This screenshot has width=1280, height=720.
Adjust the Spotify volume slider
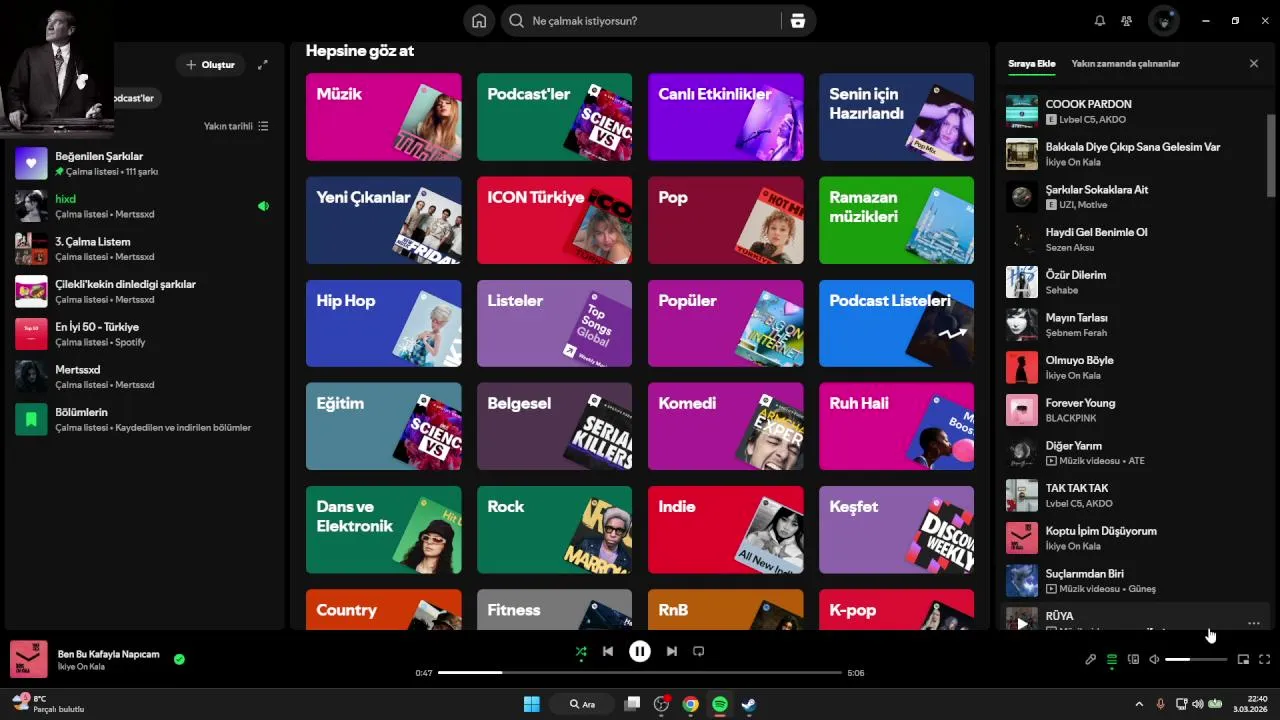click(x=1196, y=659)
